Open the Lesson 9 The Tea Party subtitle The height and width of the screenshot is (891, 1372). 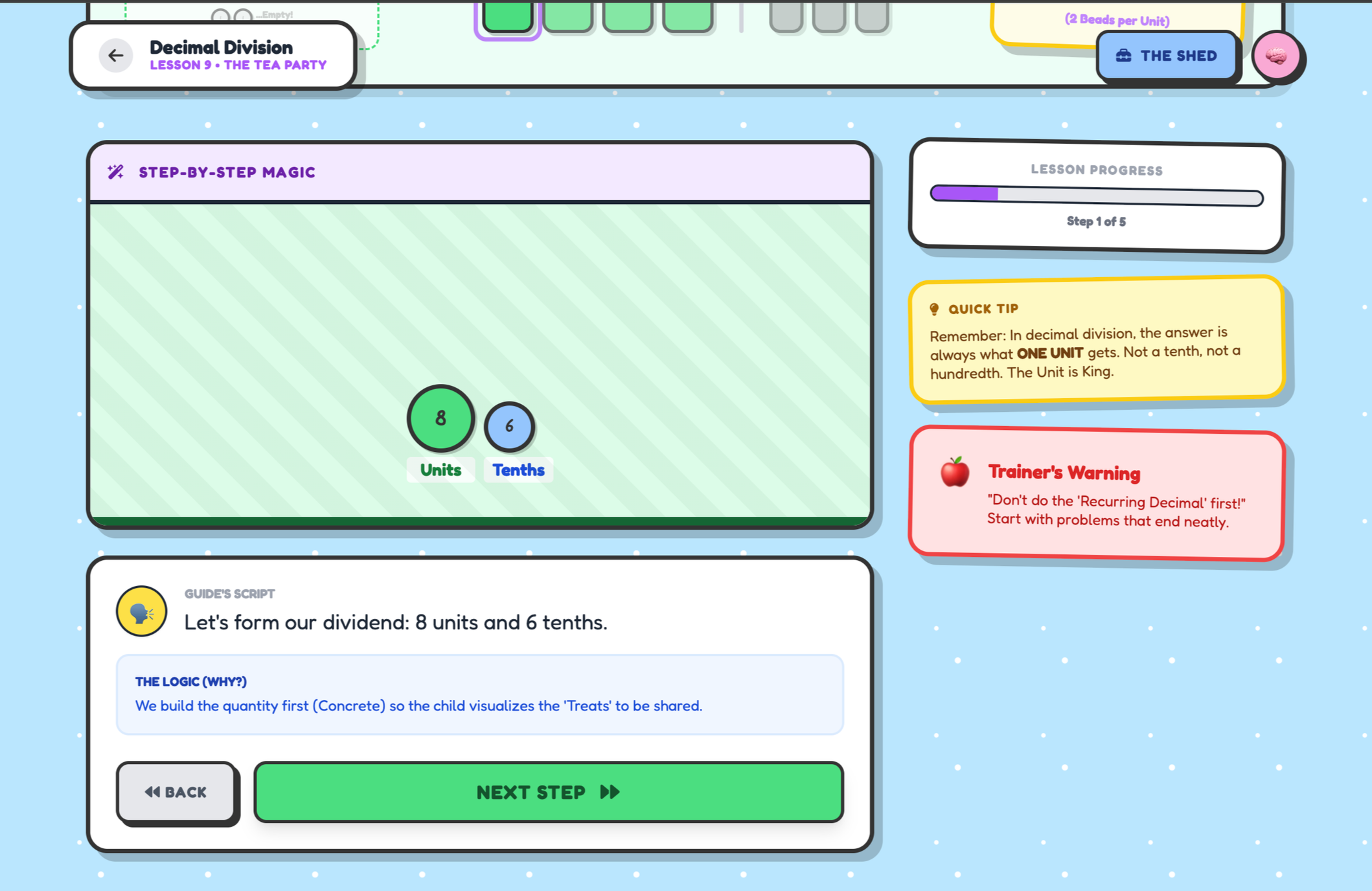(x=238, y=65)
